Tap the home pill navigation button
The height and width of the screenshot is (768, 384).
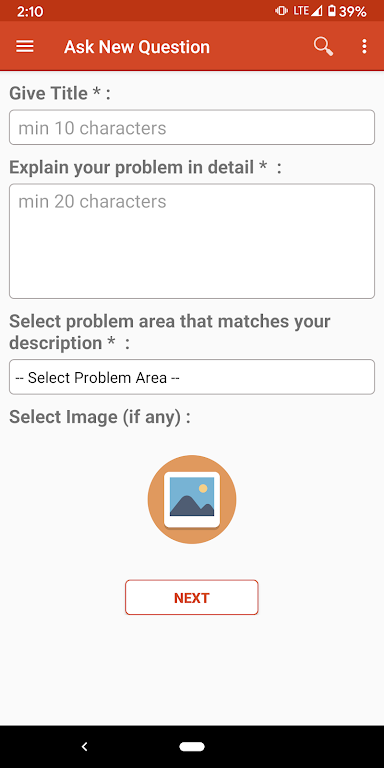(x=192, y=746)
